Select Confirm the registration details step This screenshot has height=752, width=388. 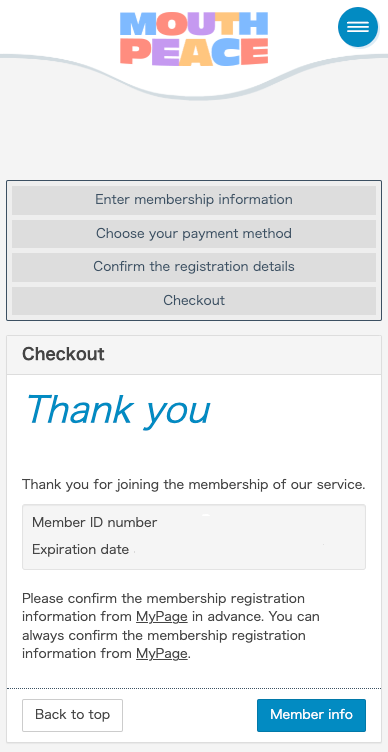(x=194, y=267)
